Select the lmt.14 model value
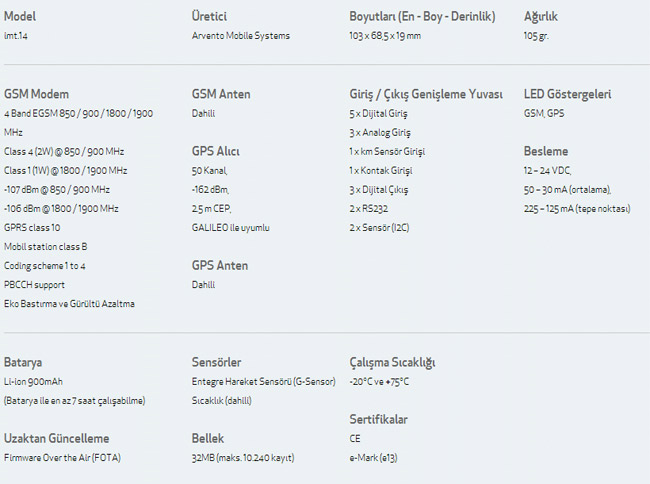The image size is (650, 484). 16,36
